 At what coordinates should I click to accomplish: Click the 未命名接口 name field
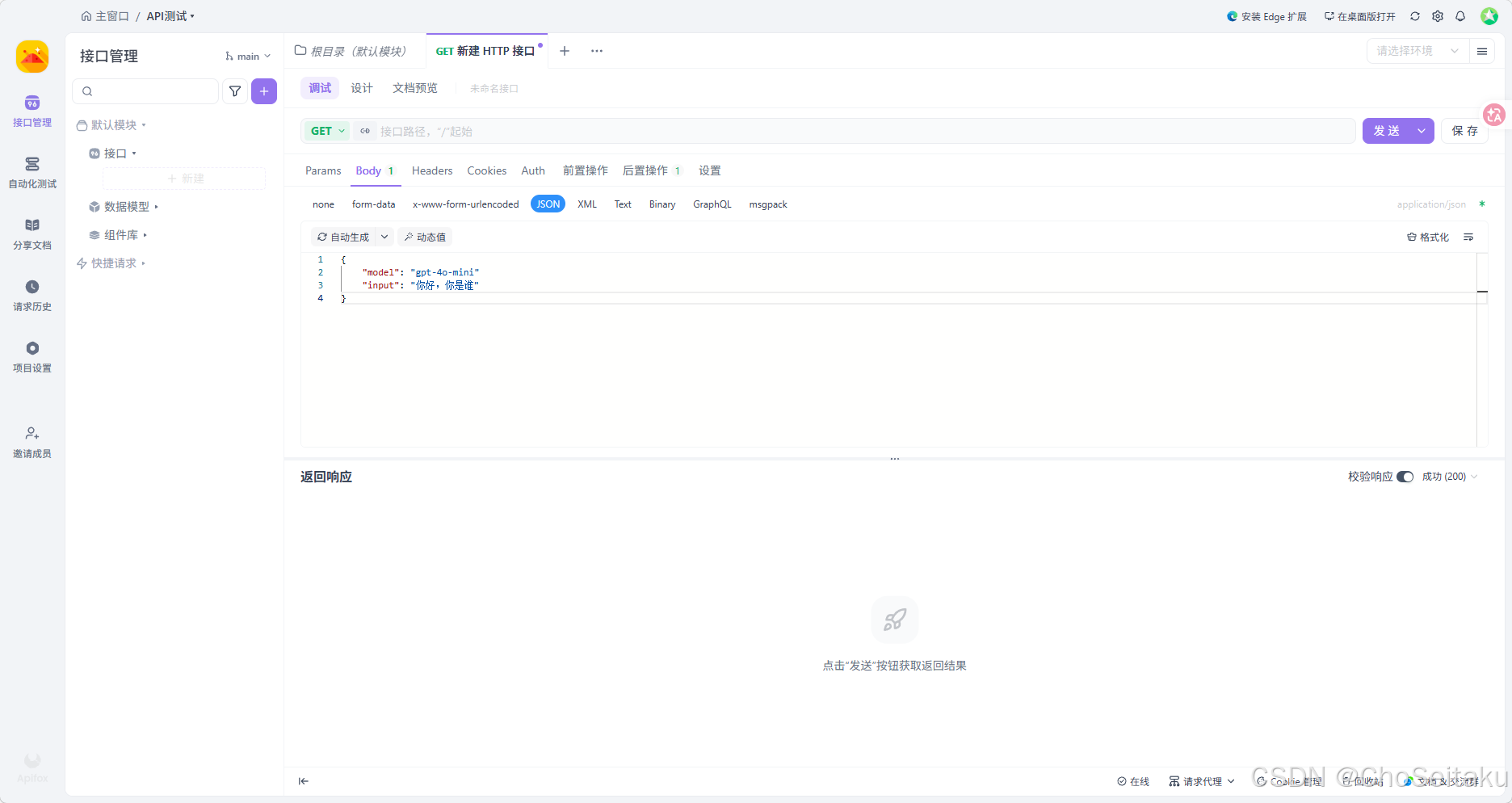point(494,88)
